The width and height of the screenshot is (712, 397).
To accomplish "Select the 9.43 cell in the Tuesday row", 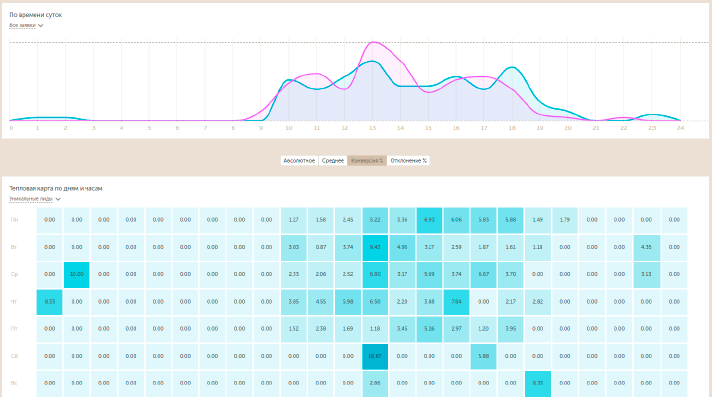I will tap(375, 247).
